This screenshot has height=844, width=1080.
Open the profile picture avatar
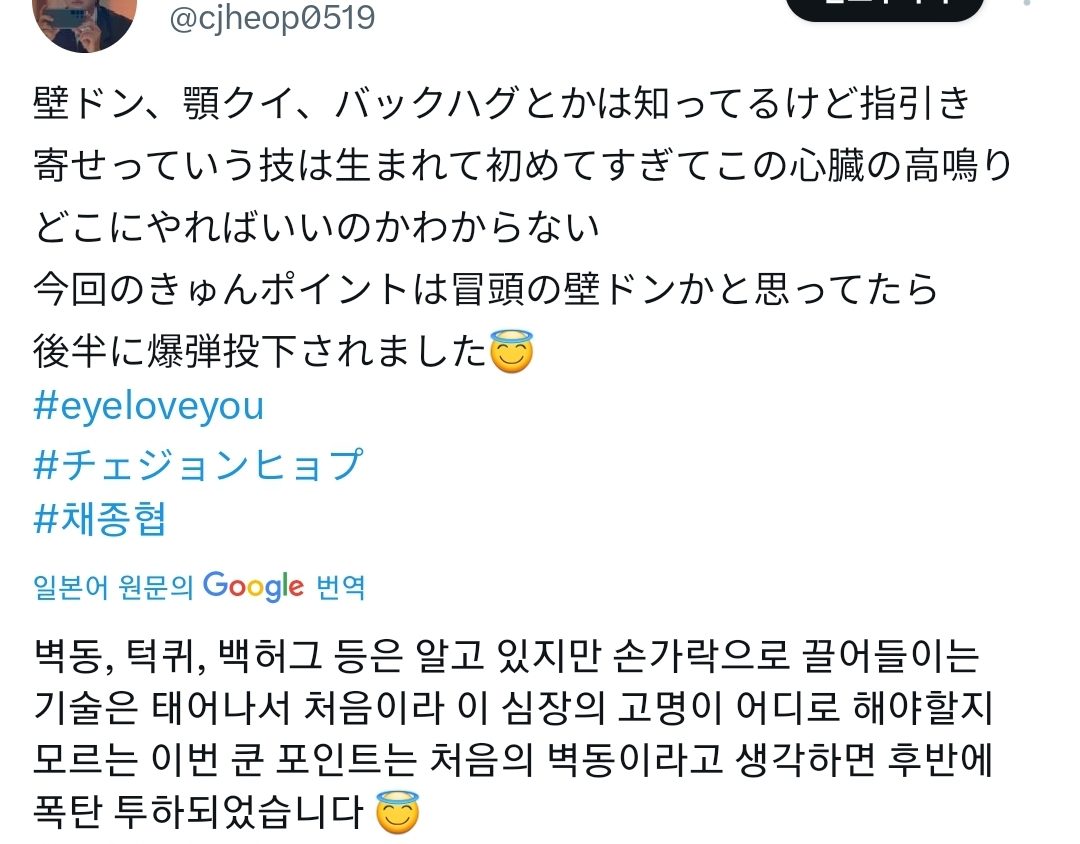tap(85, 22)
